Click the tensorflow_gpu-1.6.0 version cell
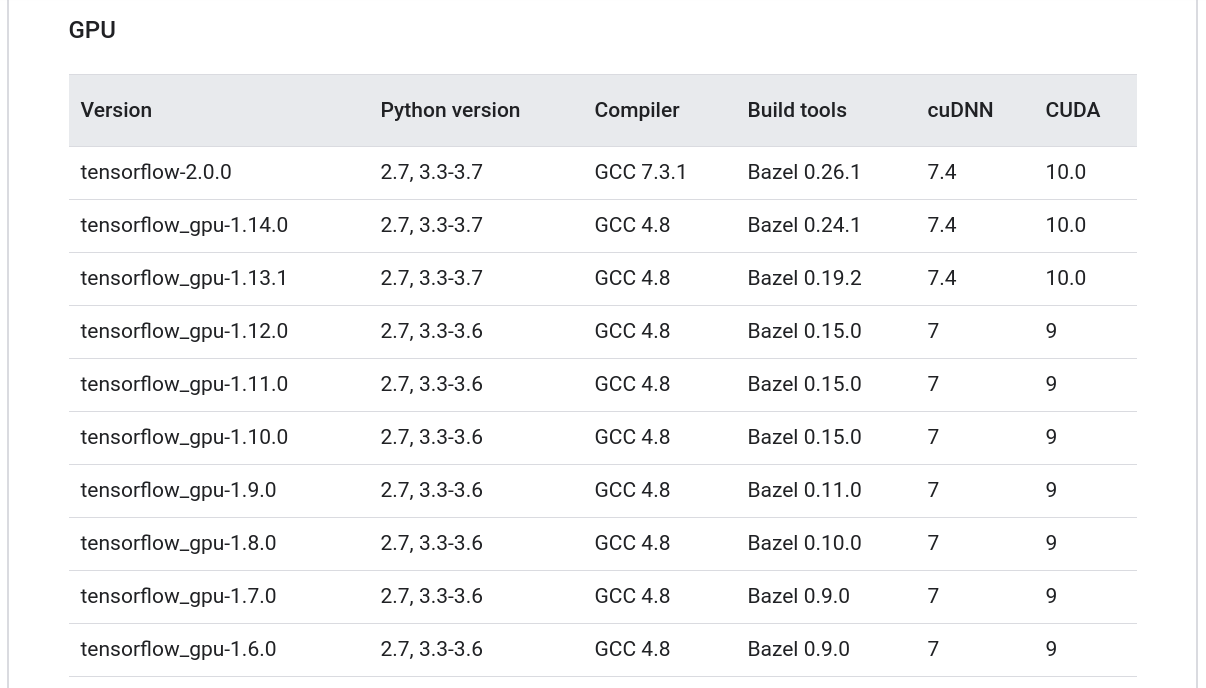 [178, 649]
